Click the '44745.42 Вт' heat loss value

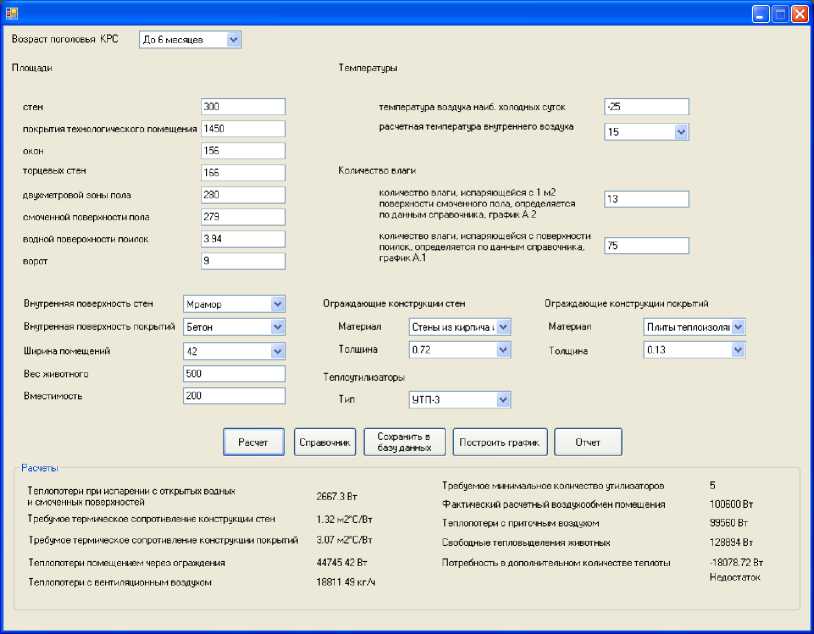[x=342, y=562]
